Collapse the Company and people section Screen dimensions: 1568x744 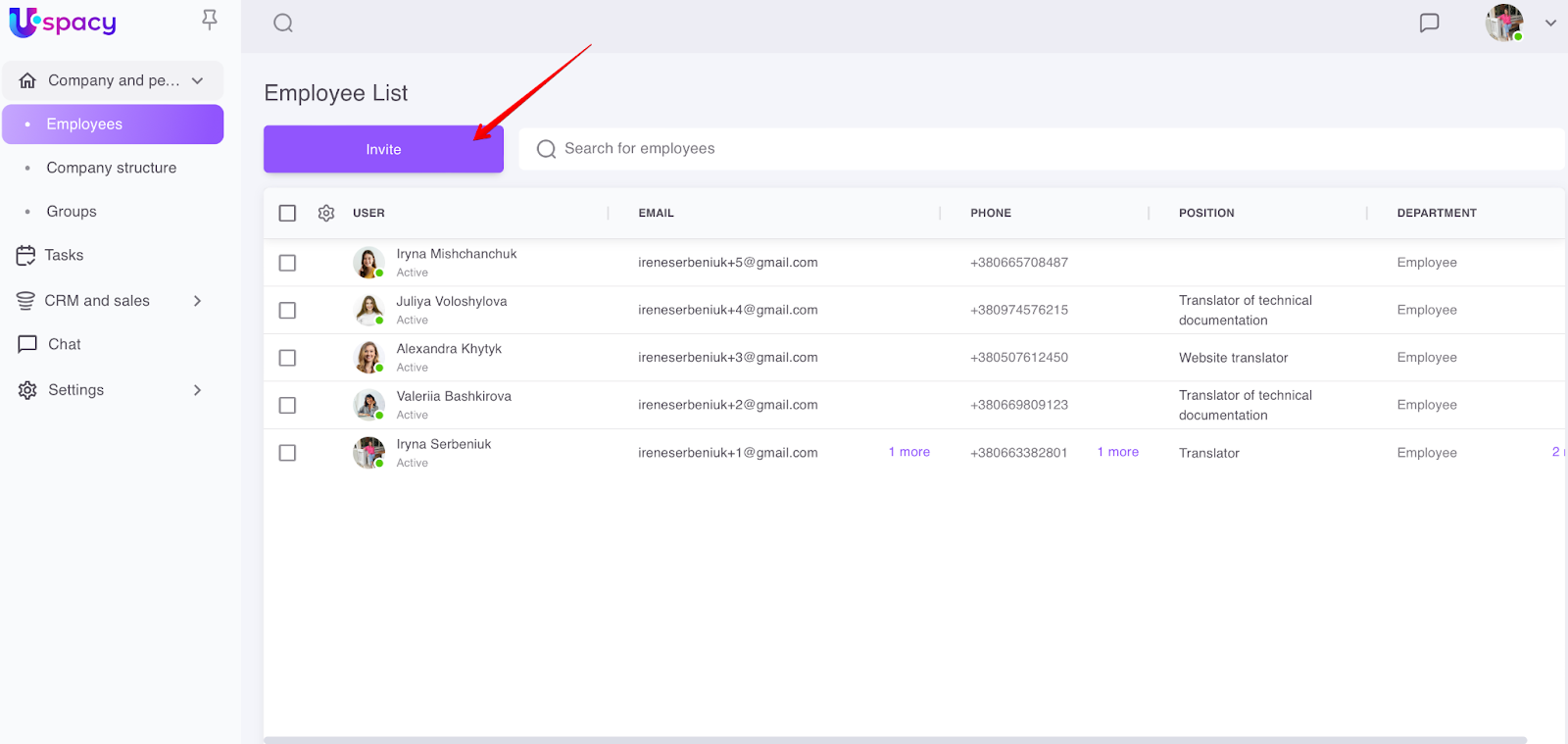click(x=197, y=80)
